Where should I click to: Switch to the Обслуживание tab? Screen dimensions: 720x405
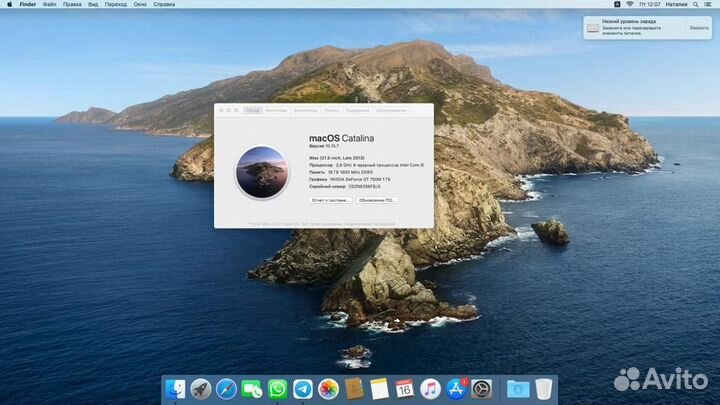391,110
